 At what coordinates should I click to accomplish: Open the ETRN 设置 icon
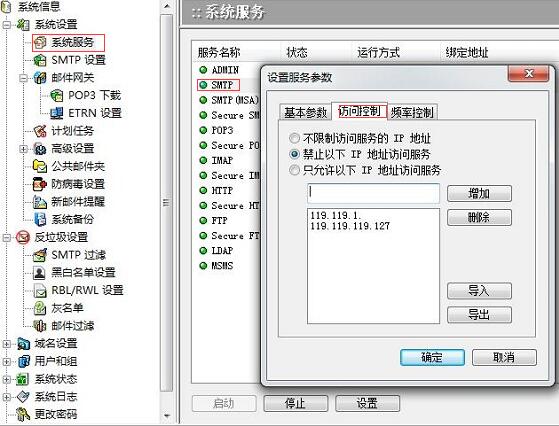coord(57,113)
